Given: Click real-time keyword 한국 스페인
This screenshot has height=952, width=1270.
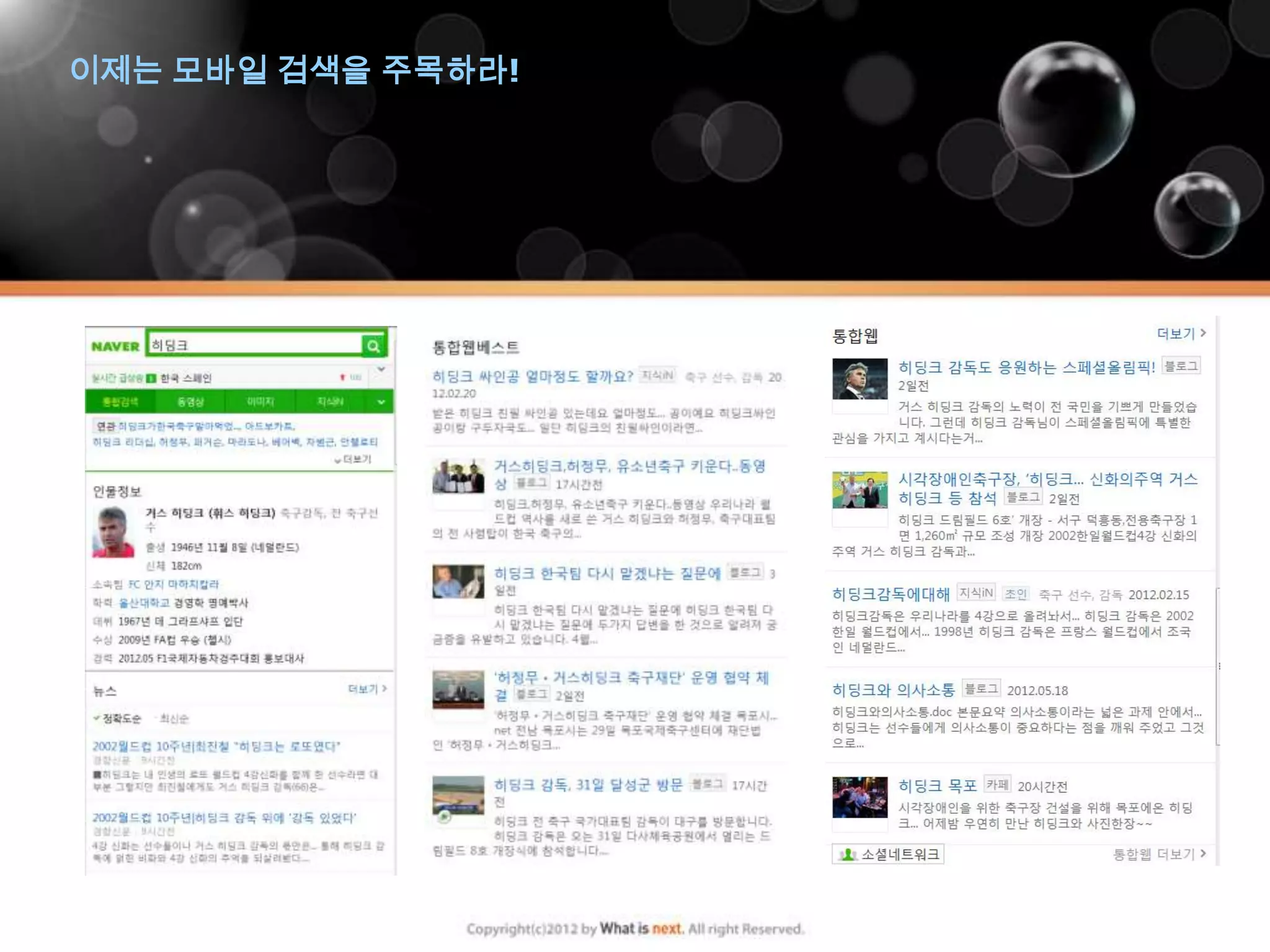Looking at the screenshot, I should point(185,378).
